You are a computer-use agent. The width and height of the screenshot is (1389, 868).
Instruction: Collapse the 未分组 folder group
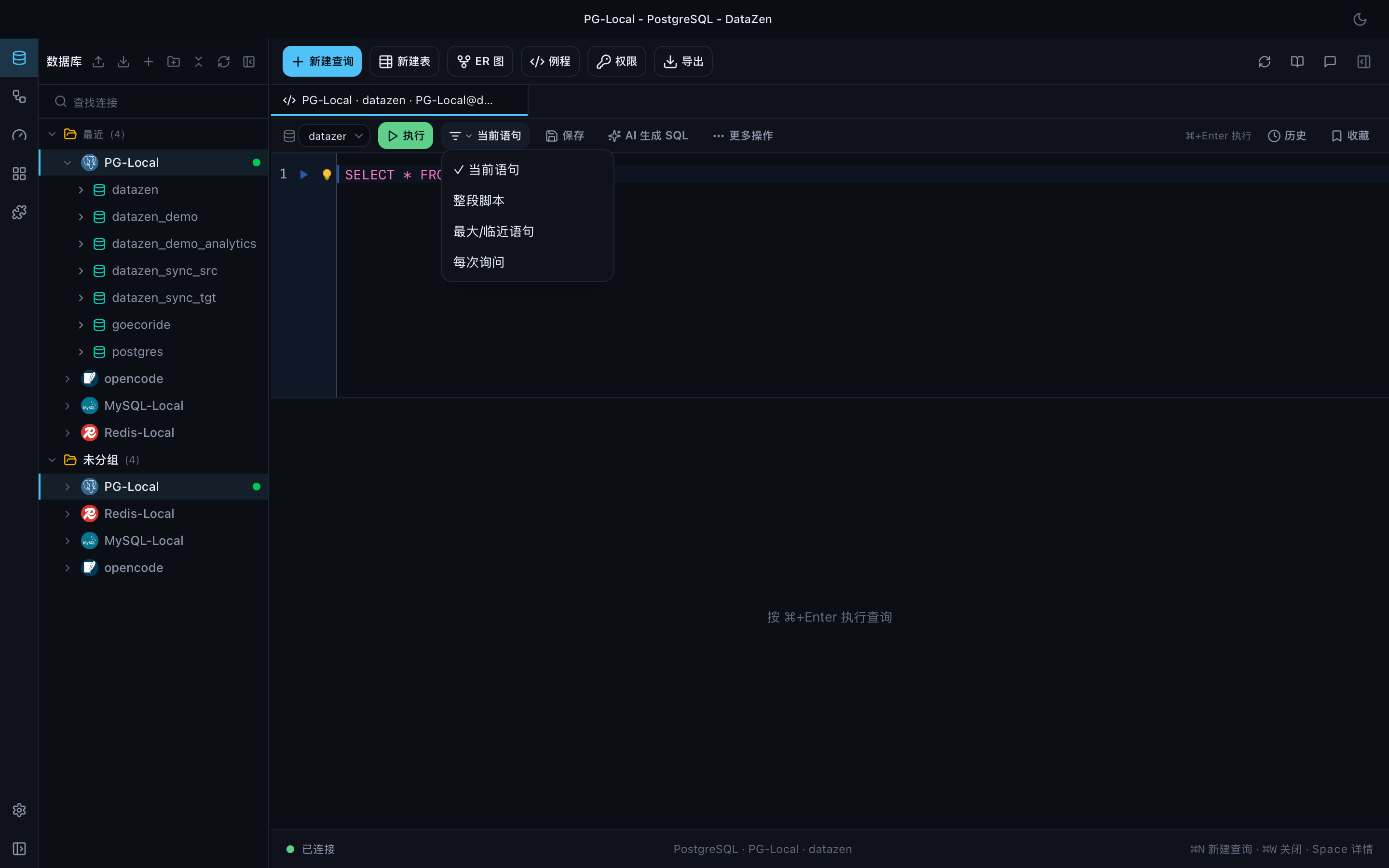pos(52,460)
